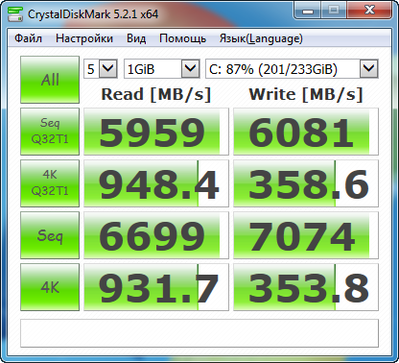
Task: Start the 4K Q32T1 test
Action: [x=50, y=183]
